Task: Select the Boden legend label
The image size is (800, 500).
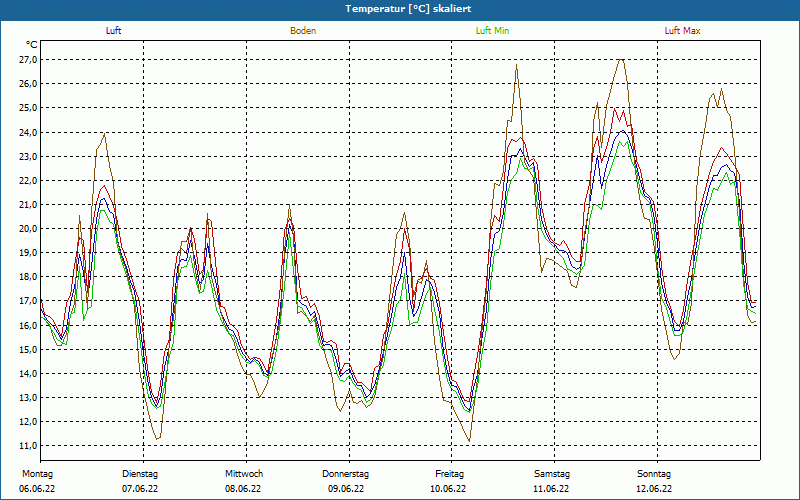Action: (x=303, y=31)
